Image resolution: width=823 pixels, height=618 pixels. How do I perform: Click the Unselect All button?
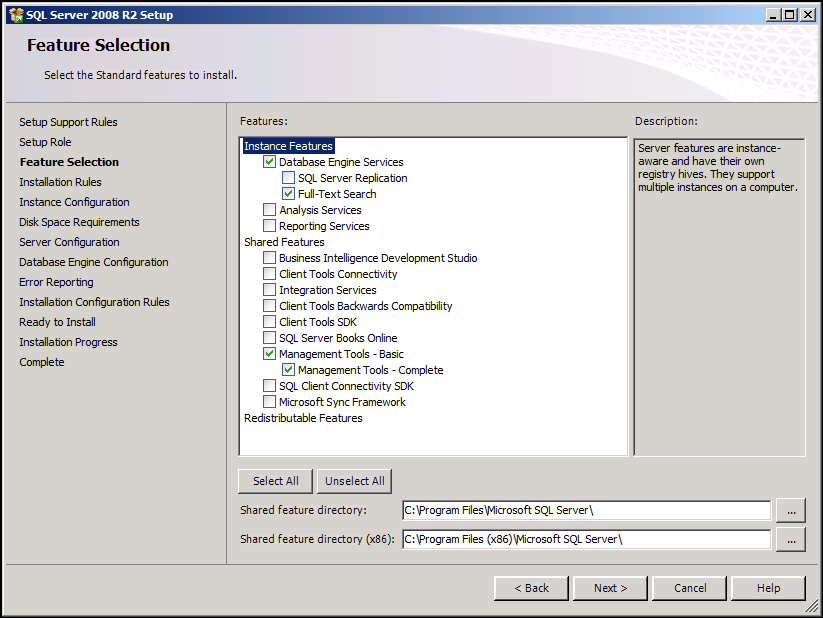click(x=354, y=481)
